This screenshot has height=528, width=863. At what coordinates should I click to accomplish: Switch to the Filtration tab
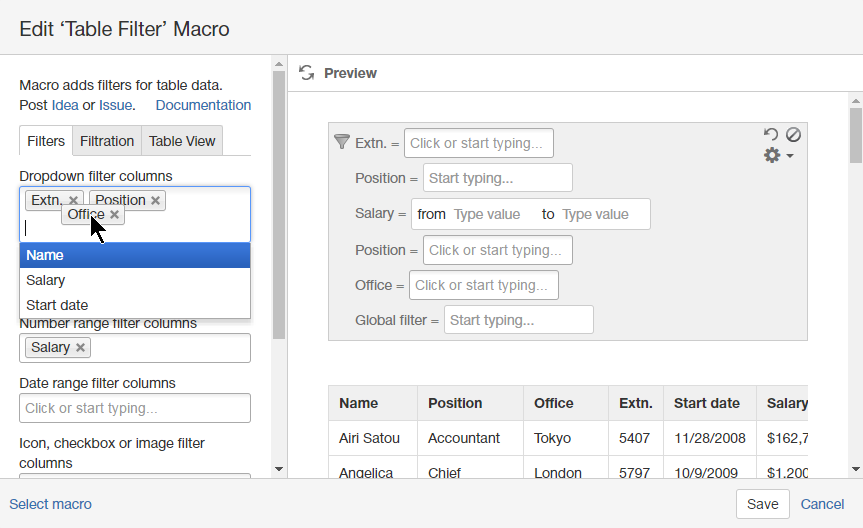coord(107,141)
